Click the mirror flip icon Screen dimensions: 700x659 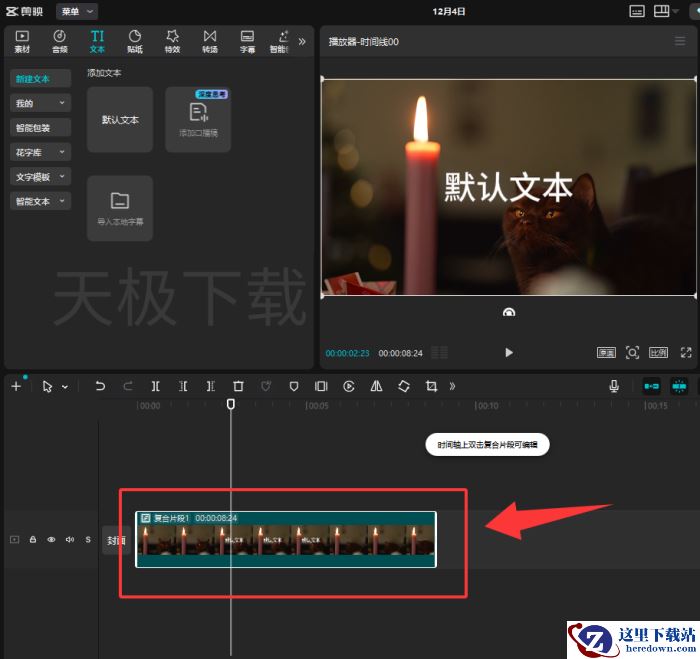click(x=376, y=386)
